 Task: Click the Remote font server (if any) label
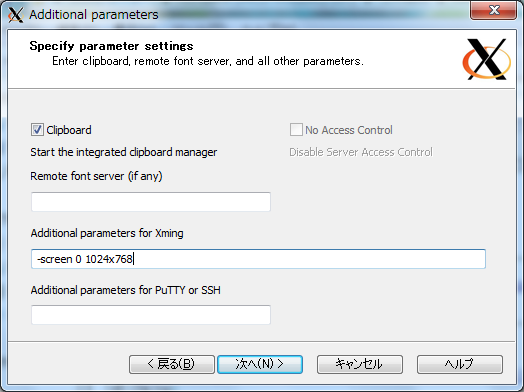96,176
